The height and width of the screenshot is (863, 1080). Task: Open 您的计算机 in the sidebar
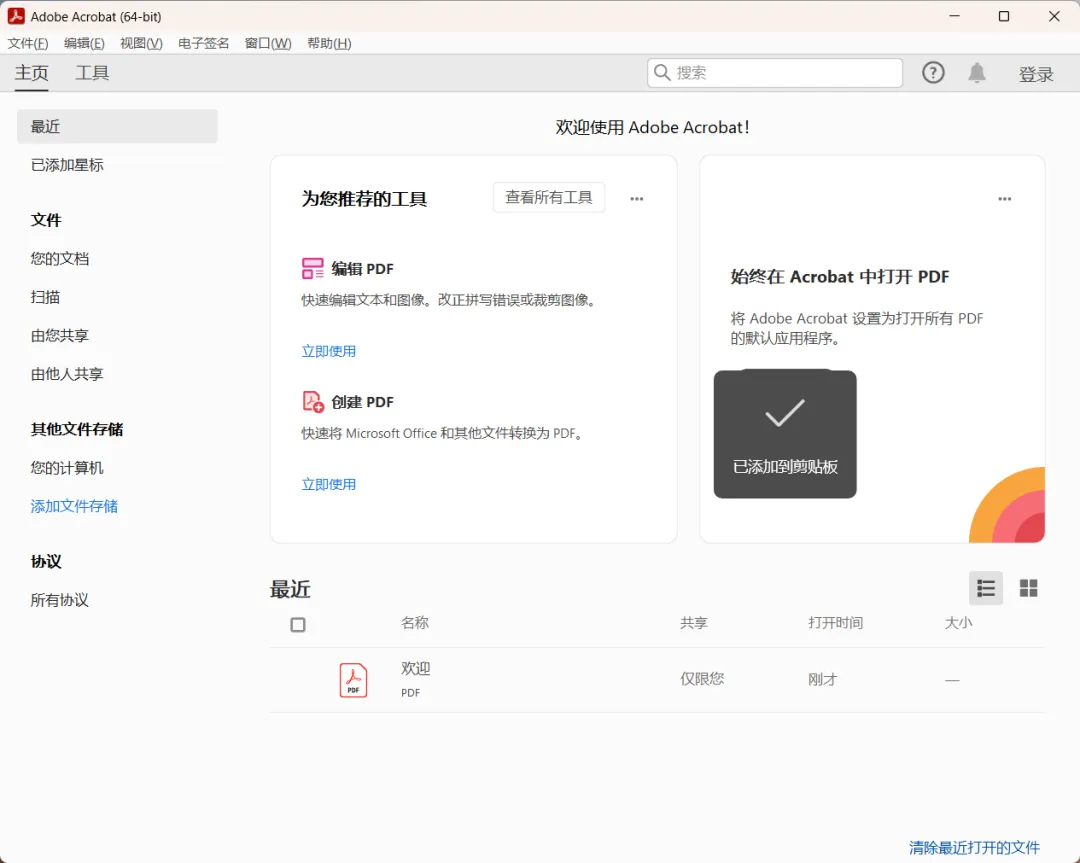67,468
